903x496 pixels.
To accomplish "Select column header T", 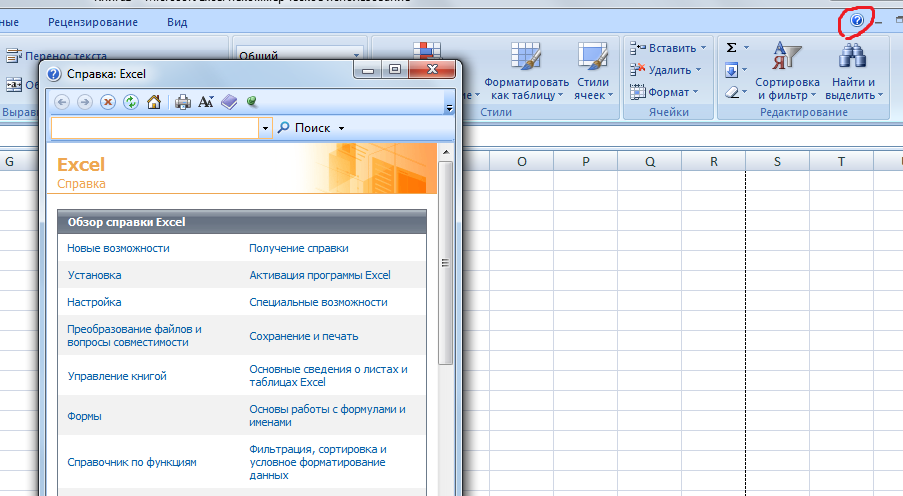I will pos(841,161).
